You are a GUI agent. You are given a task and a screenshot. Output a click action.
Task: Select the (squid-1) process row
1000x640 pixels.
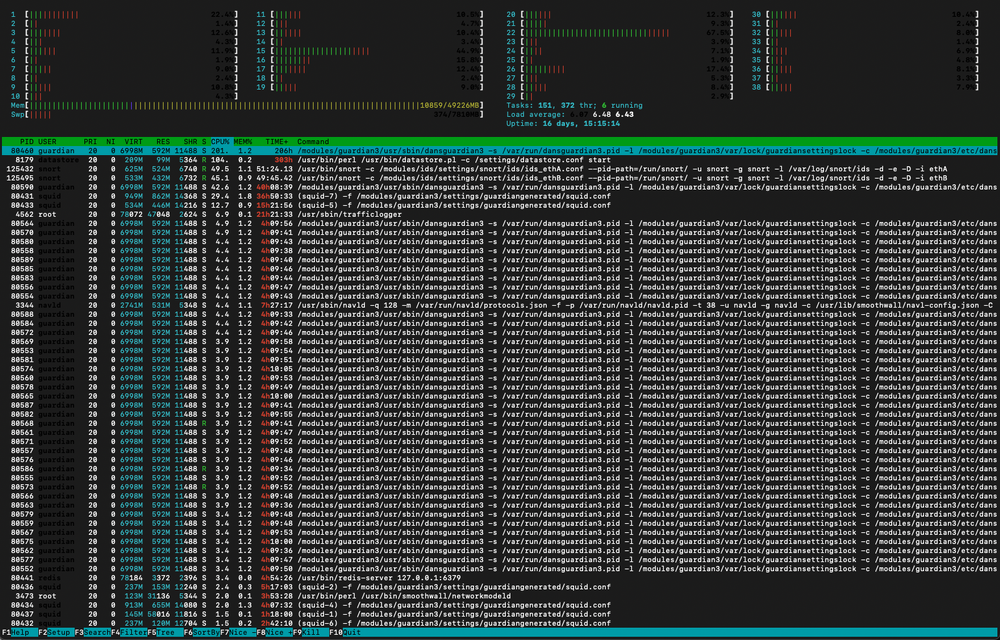pyautogui.click(x=499, y=614)
